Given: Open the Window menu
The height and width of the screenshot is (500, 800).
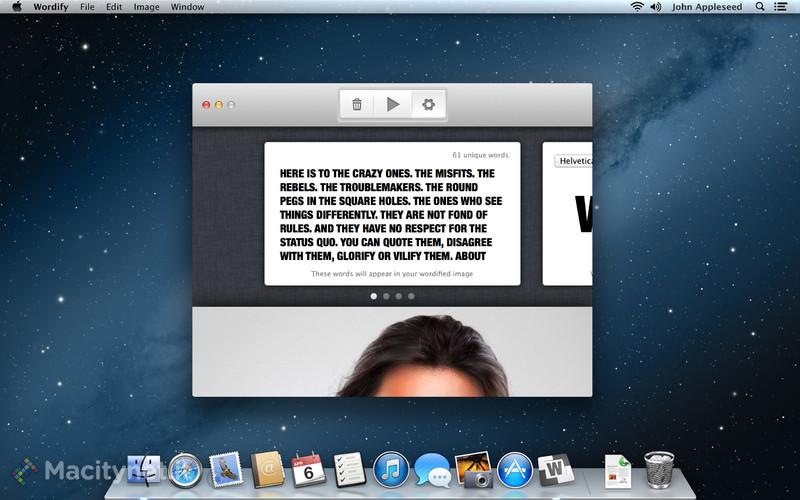Looking at the screenshot, I should tap(187, 7).
